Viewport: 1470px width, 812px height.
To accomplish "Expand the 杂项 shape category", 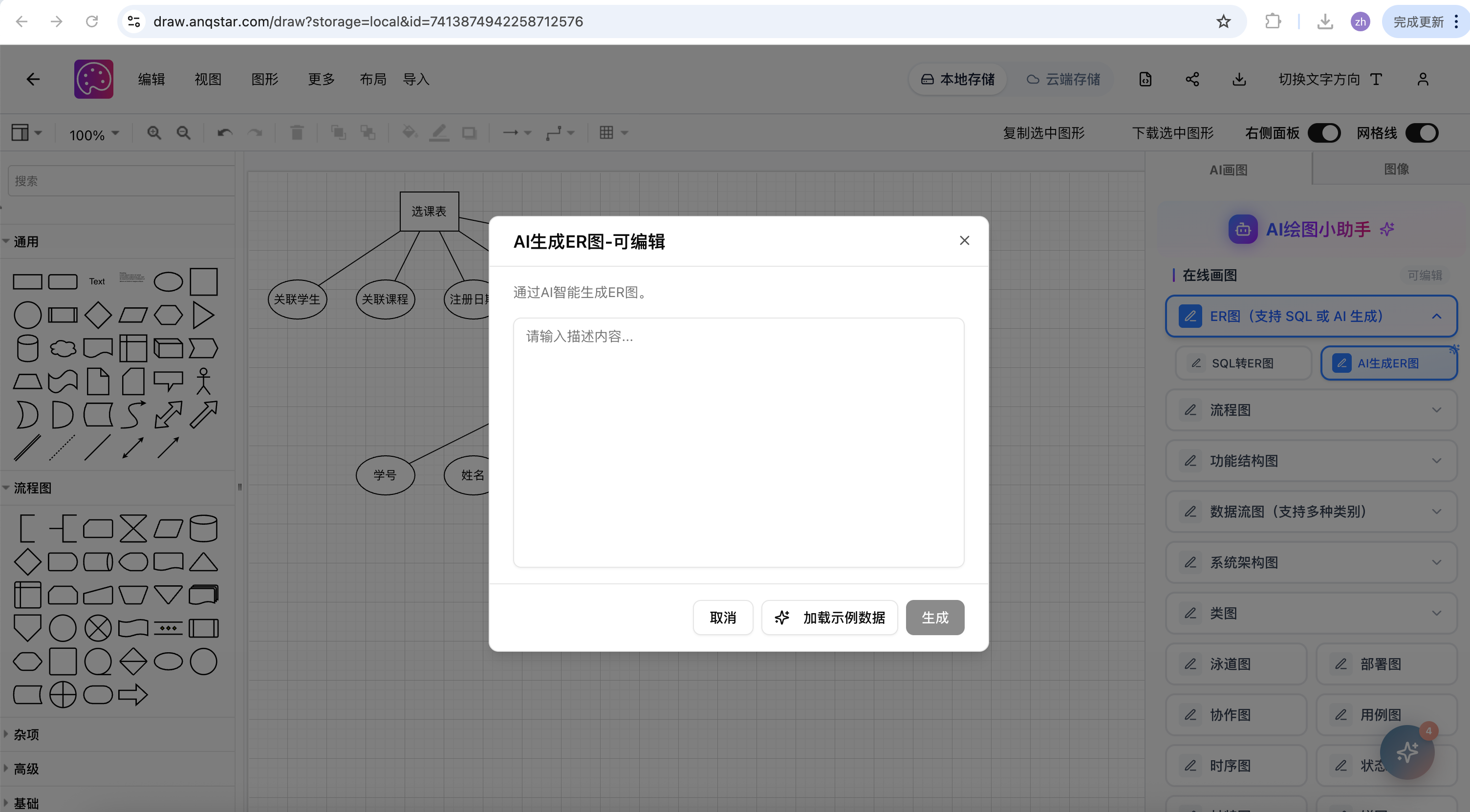I will click(x=26, y=734).
